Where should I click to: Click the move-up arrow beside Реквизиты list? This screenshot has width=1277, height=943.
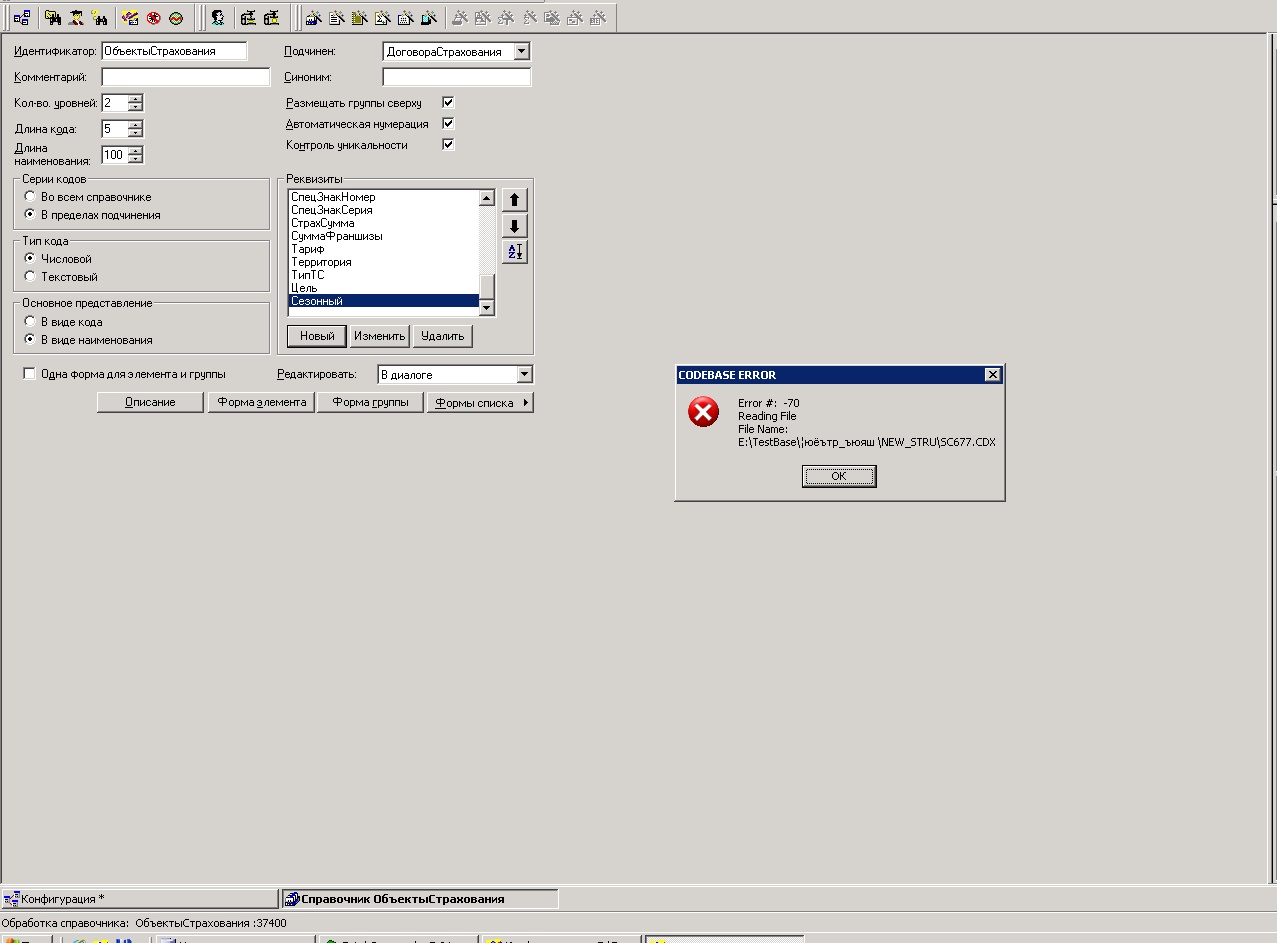514,200
